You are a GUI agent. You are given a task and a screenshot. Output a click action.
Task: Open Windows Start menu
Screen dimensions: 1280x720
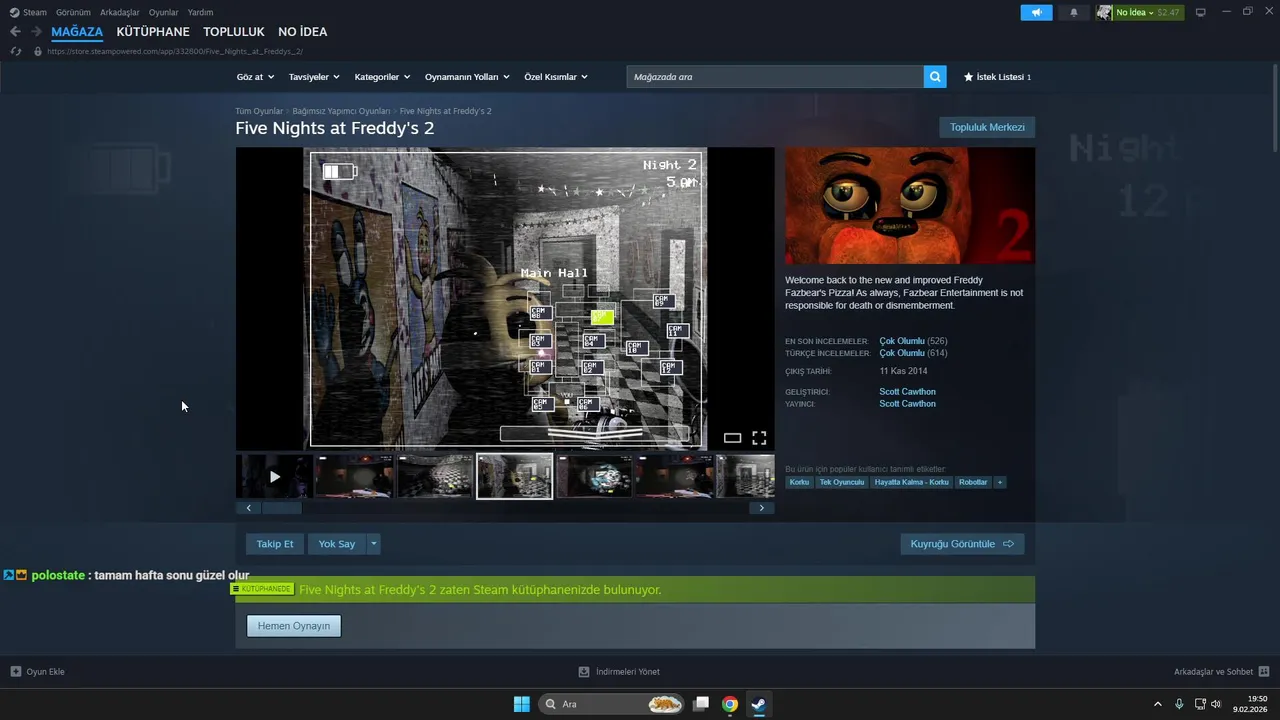click(522, 704)
